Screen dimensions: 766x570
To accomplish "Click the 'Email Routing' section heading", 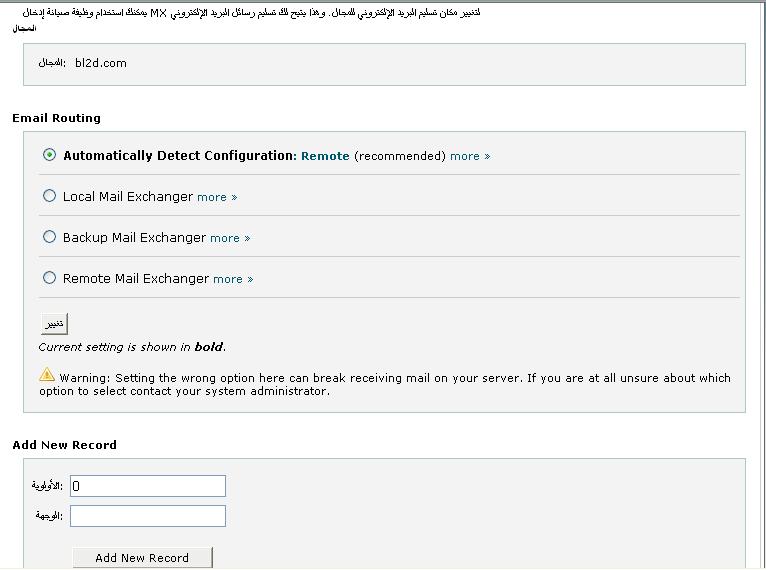I will pyautogui.click(x=57, y=118).
